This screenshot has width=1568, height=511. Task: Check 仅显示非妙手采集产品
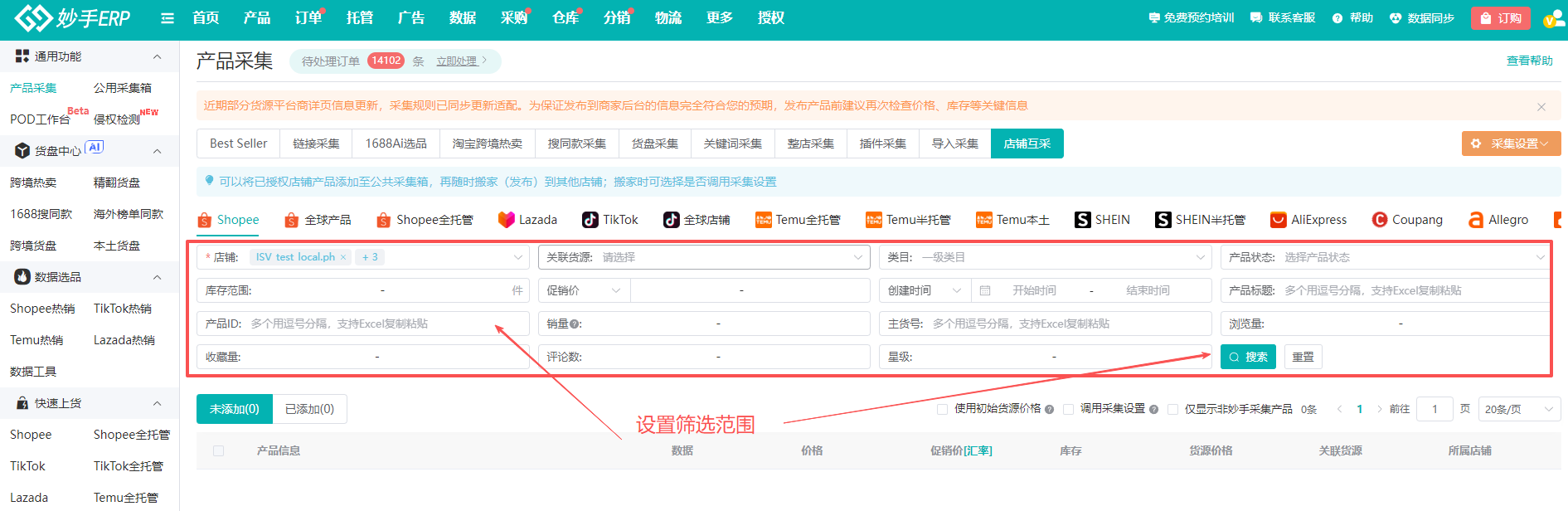pos(1172,409)
